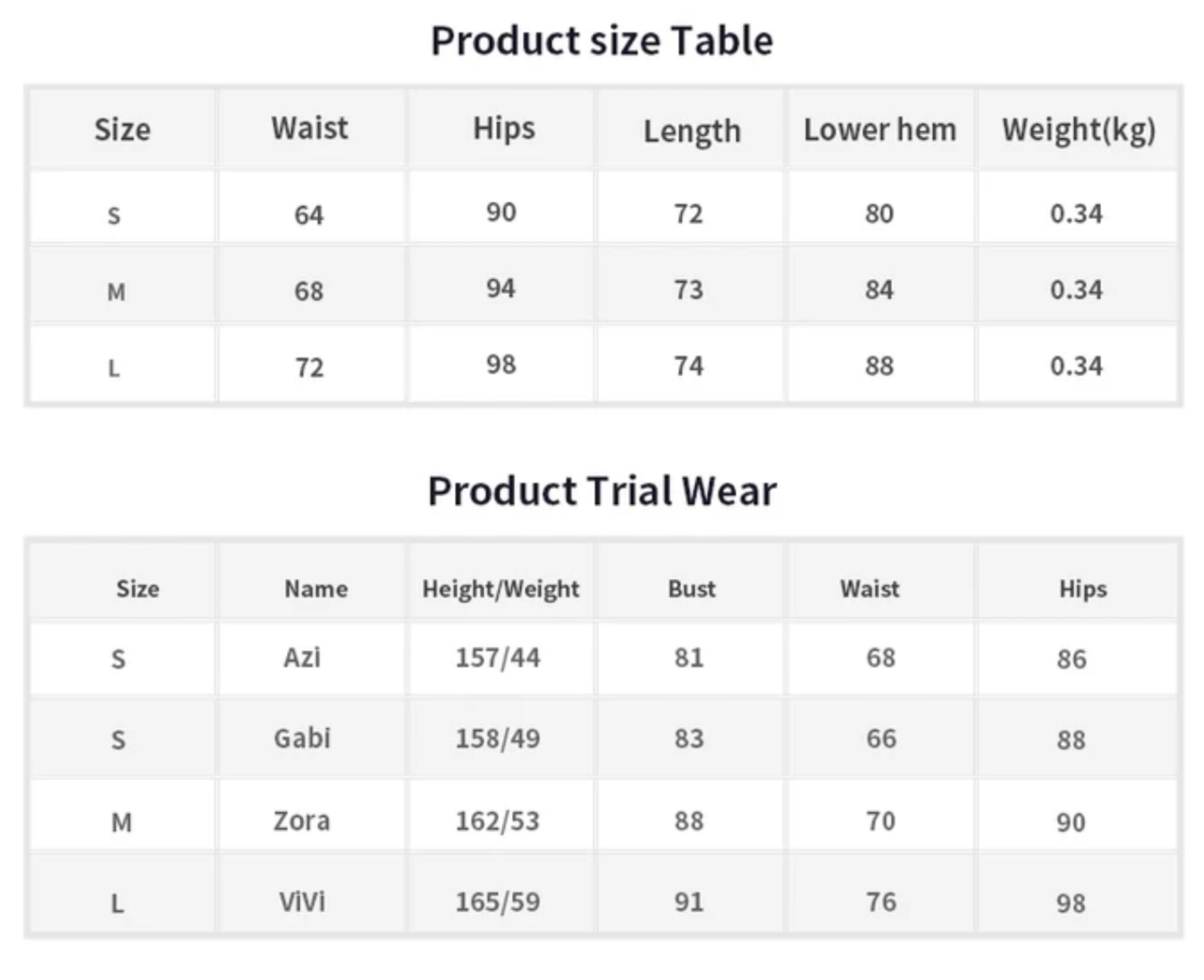Click the name "Azi" in trial wear

(302, 657)
